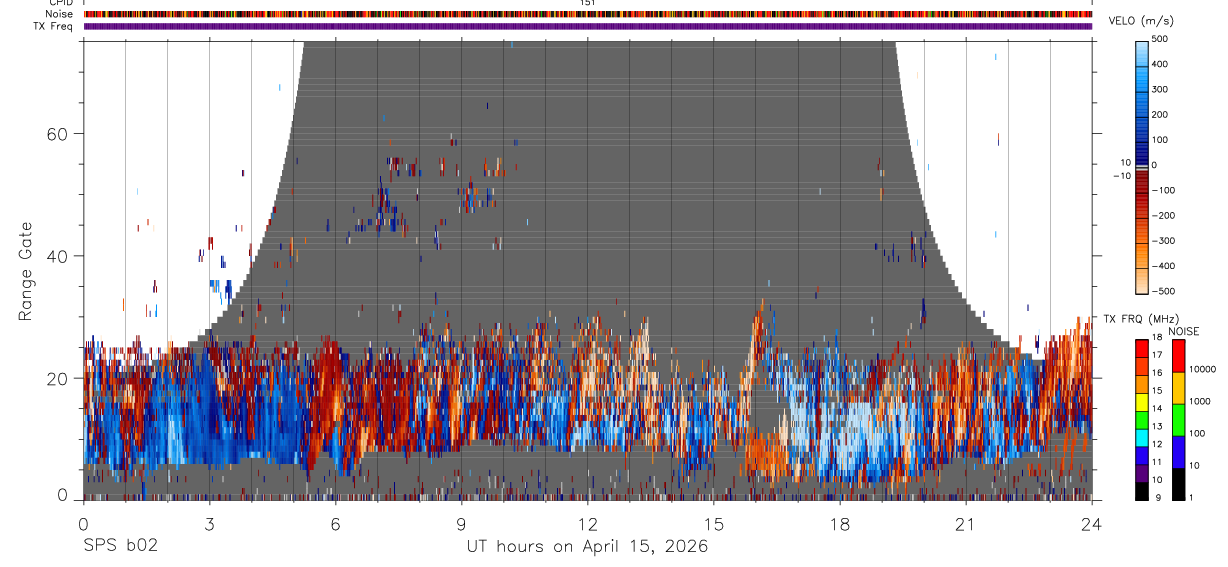Click 'UT hours on April 15, 2026' caption

point(587,547)
